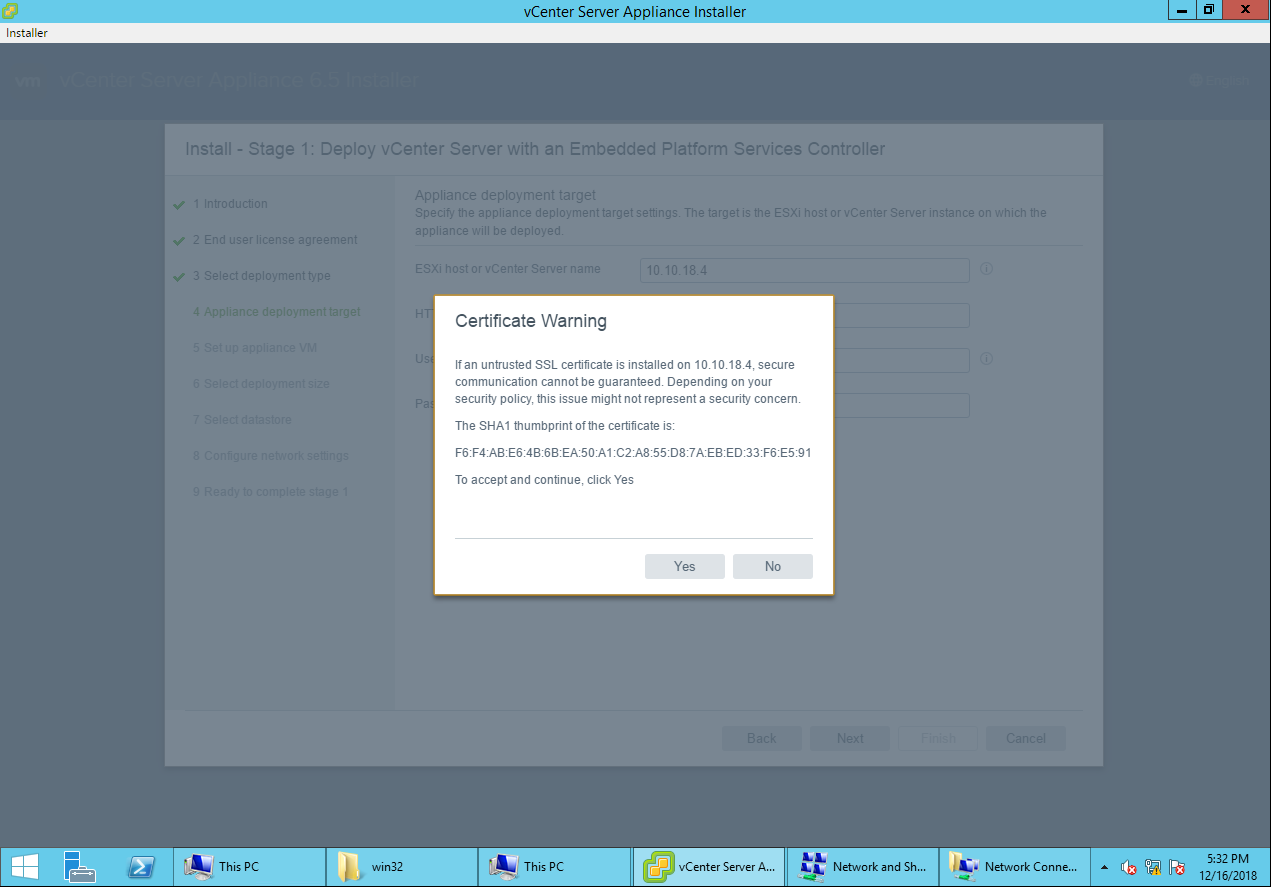
Task: Click 'To accept and continue, click Yes' text
Action: pyautogui.click(x=544, y=480)
